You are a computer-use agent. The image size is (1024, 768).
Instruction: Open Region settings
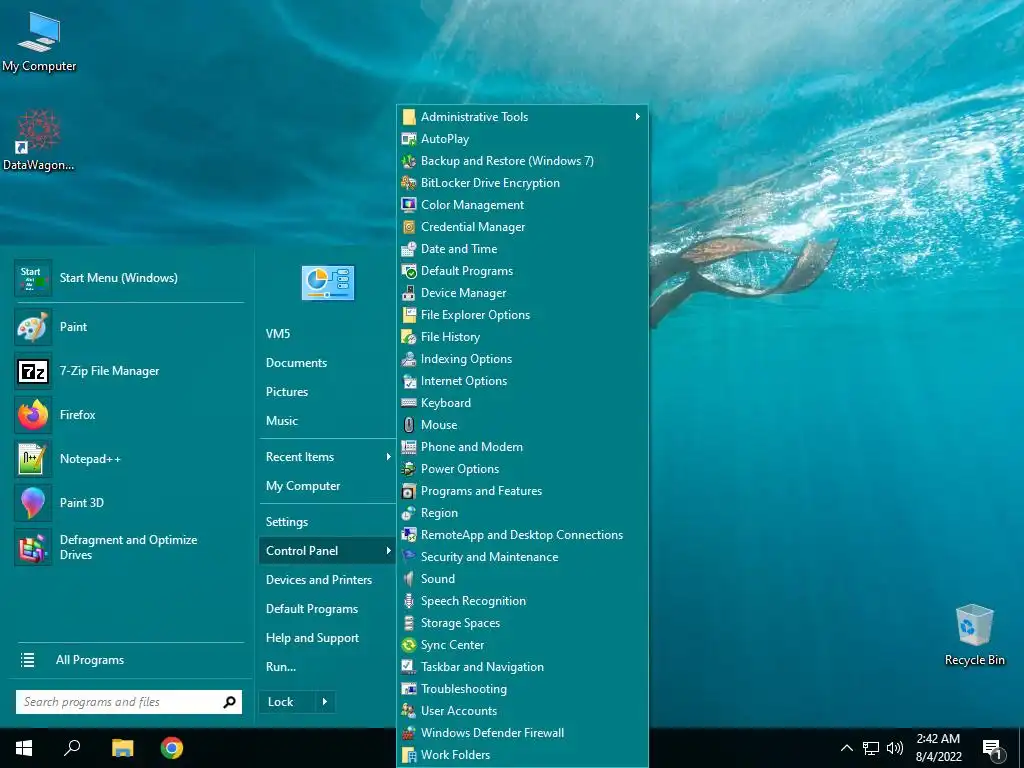522,513
